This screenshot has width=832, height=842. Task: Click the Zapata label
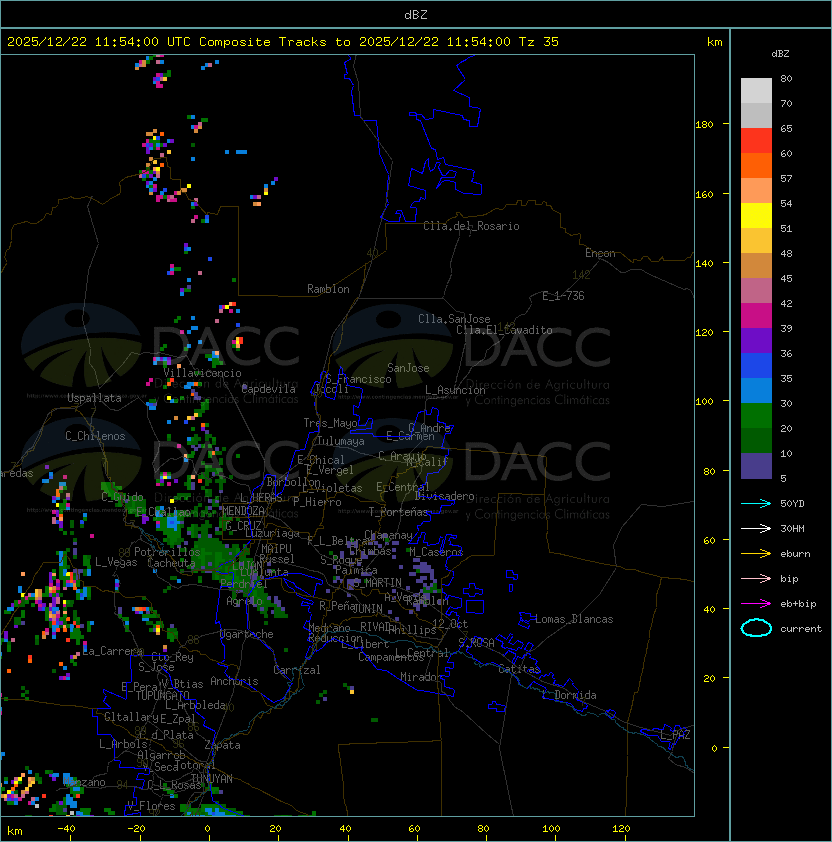(222, 745)
